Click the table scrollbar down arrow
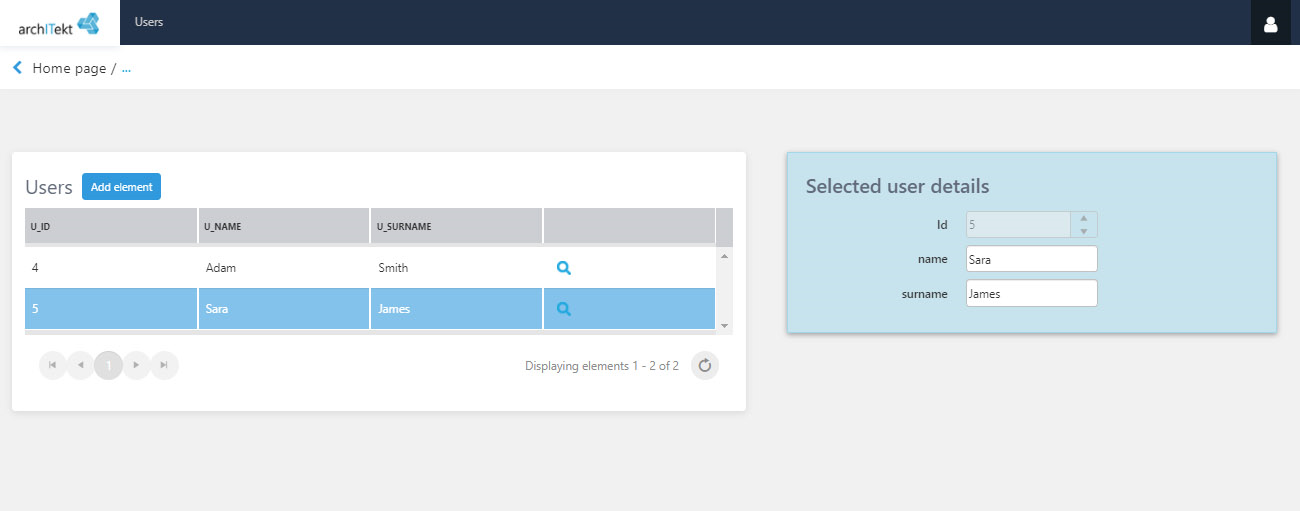 725,325
